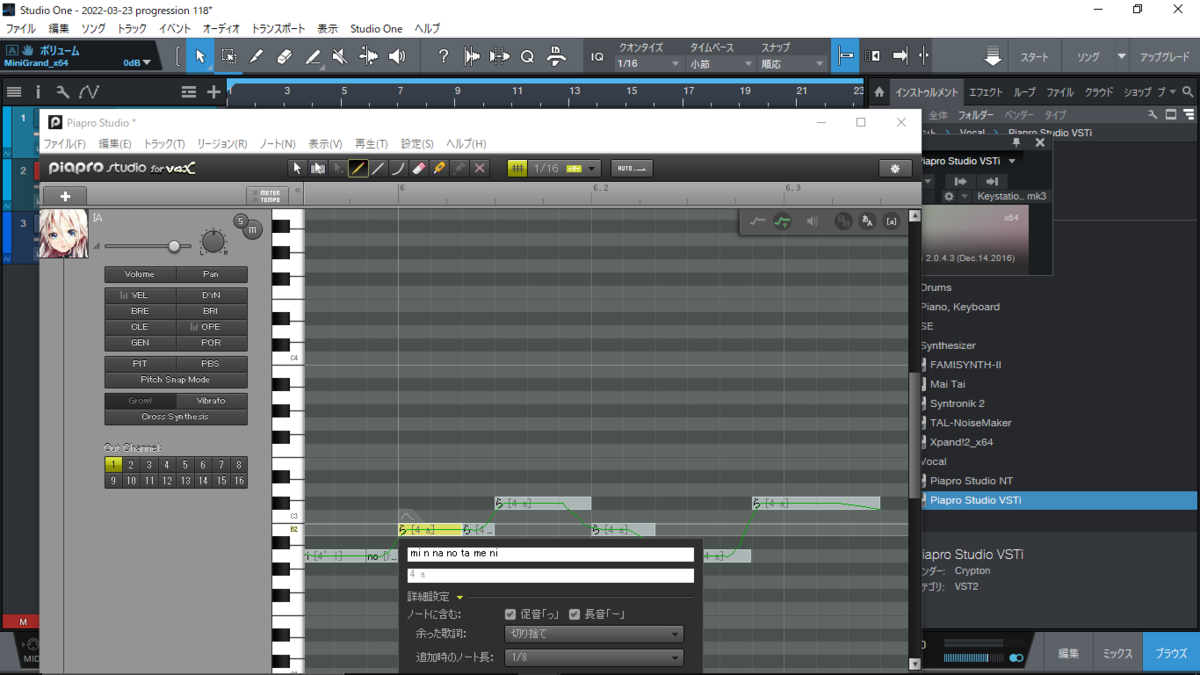Select Piapro arrow pointer tool
Viewport: 1200px width, 675px height.
pos(297,168)
